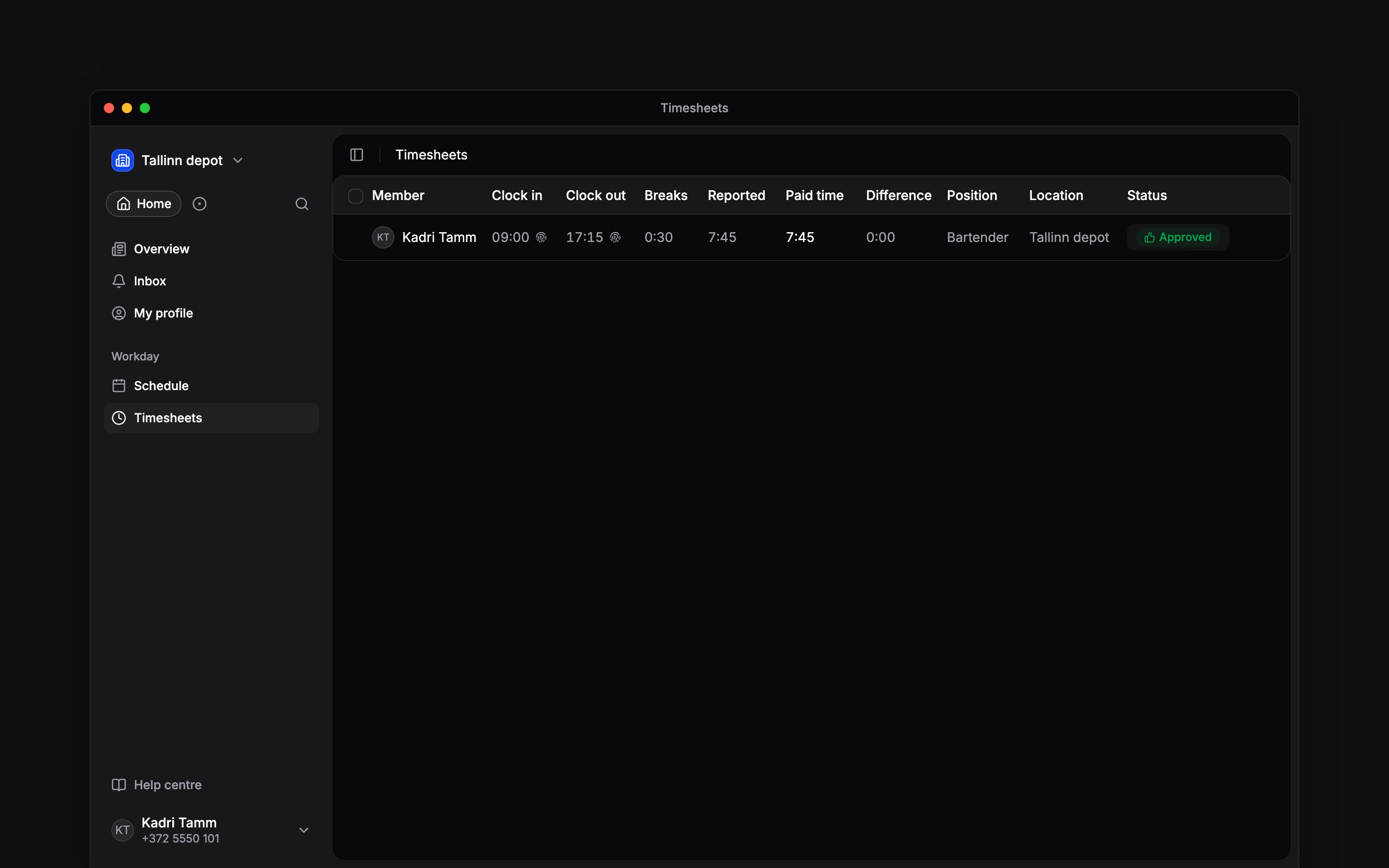
Task: Click the Position column header
Action: pyautogui.click(x=972, y=196)
